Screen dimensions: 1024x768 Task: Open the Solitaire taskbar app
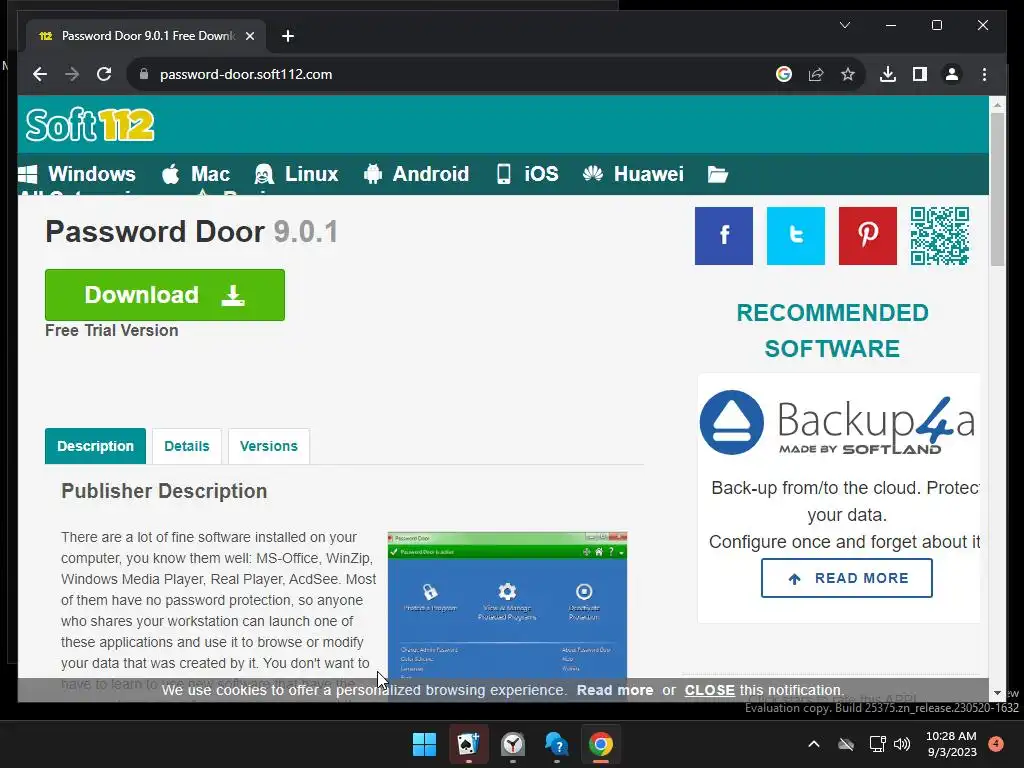(468, 744)
